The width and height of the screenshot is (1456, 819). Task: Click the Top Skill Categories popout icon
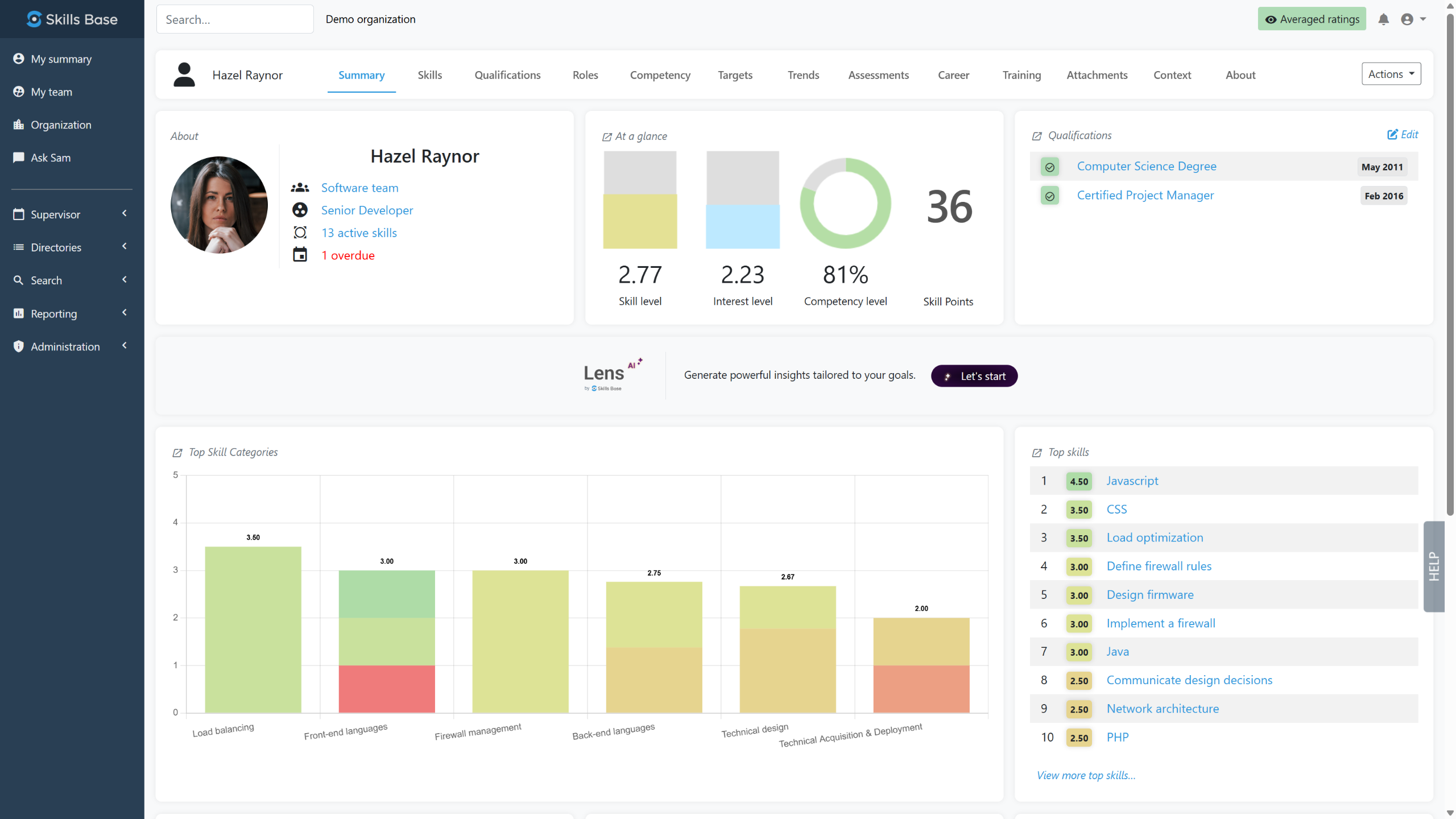[177, 453]
